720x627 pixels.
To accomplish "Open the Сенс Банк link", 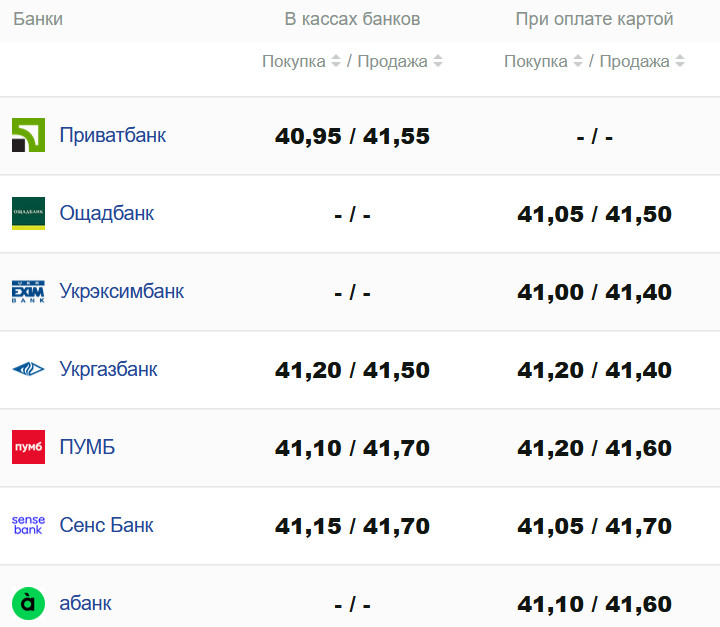I will click(107, 525).
